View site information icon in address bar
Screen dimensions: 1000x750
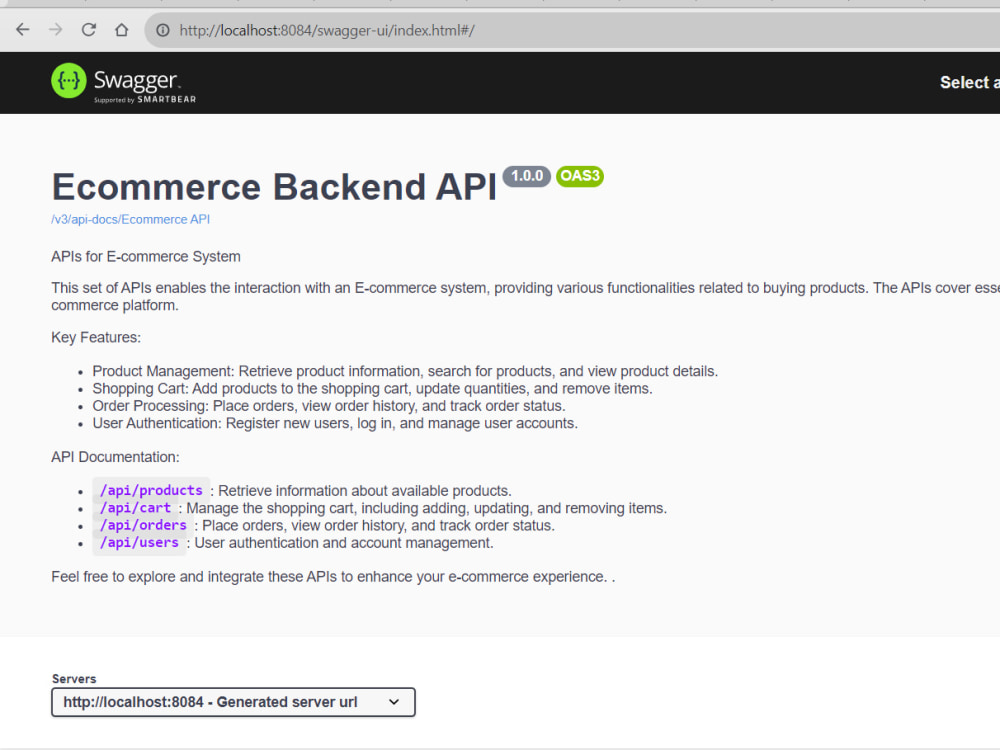pyautogui.click(x=163, y=30)
